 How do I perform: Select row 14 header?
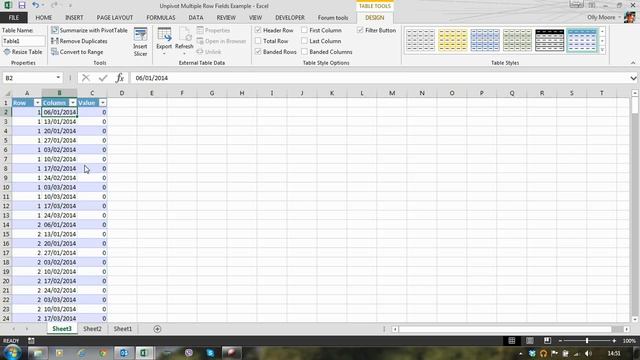click(x=6, y=224)
